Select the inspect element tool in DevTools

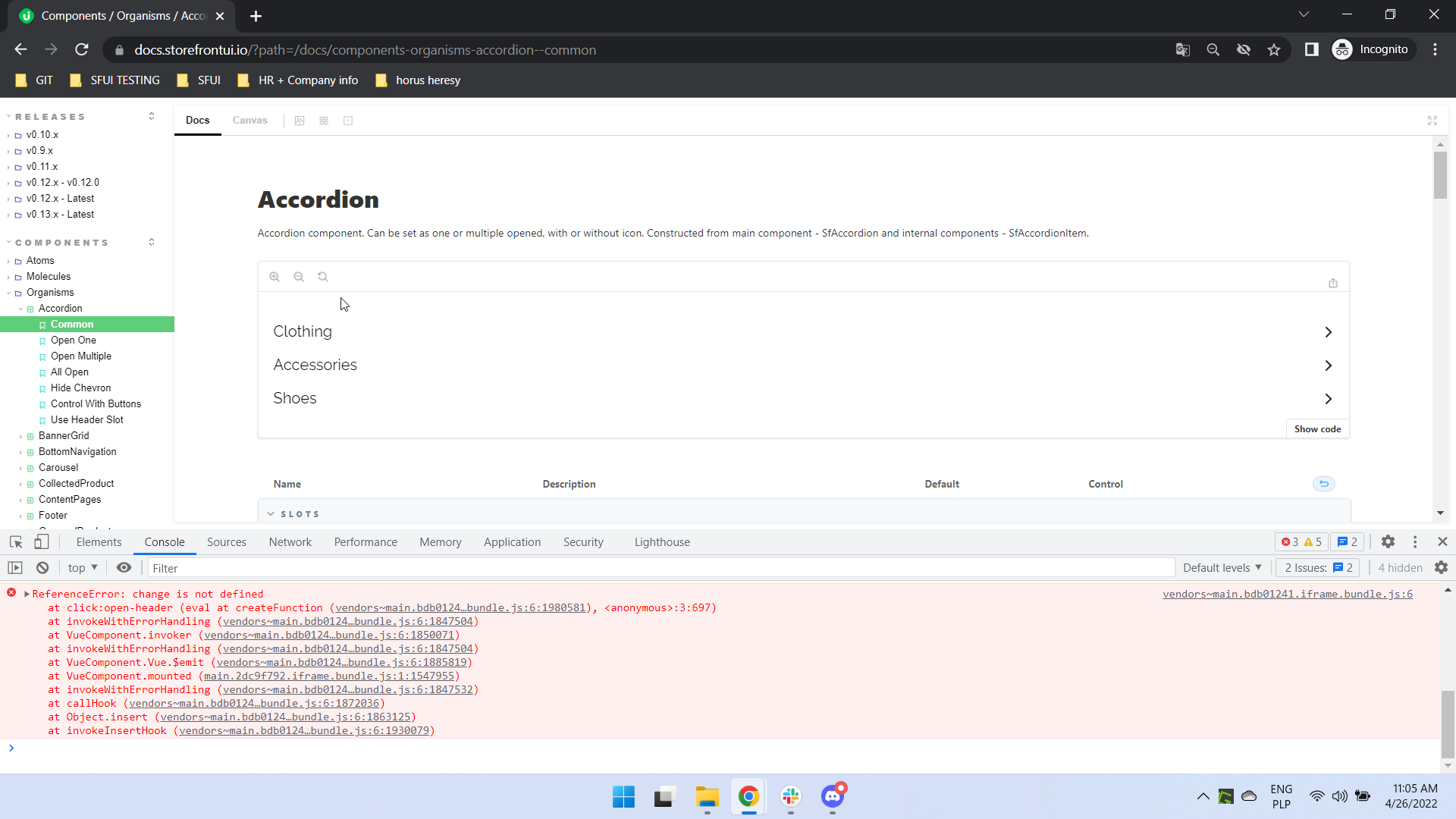coord(15,541)
